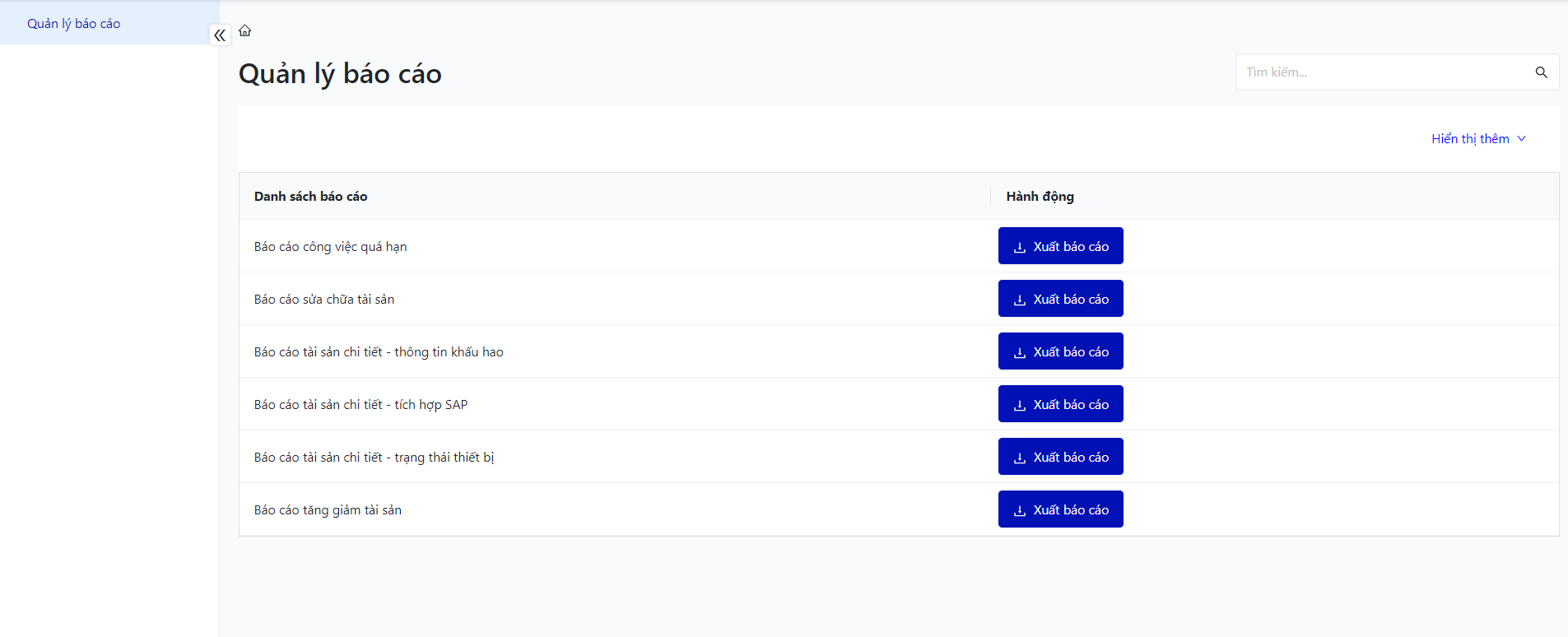Viewport: 1568px width, 637px height.
Task: Click the search magnifier icon
Action: pyautogui.click(x=1541, y=72)
